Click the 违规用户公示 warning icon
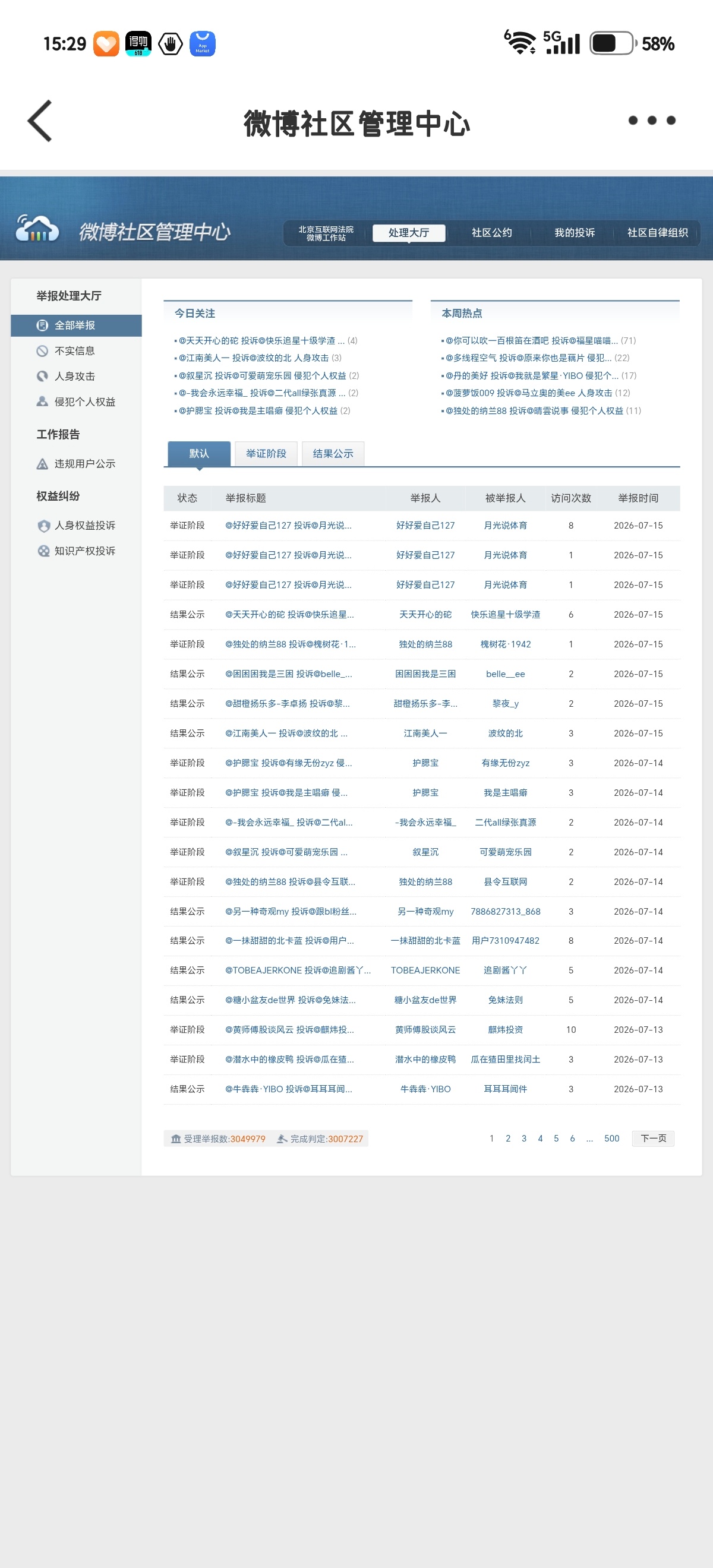This screenshot has height=1568, width=713. [x=42, y=464]
